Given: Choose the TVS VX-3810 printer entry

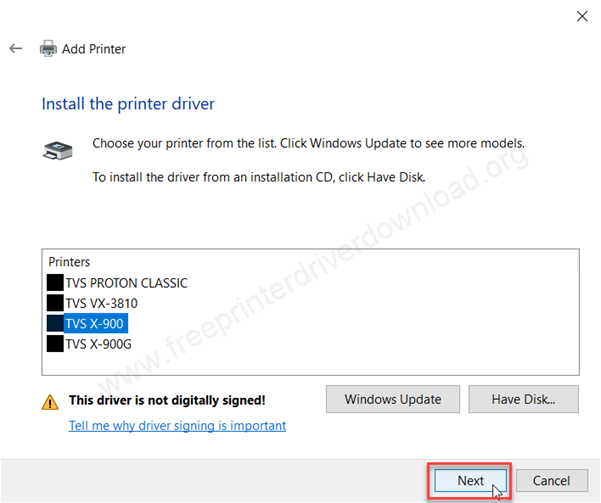Looking at the screenshot, I should coord(101,303).
